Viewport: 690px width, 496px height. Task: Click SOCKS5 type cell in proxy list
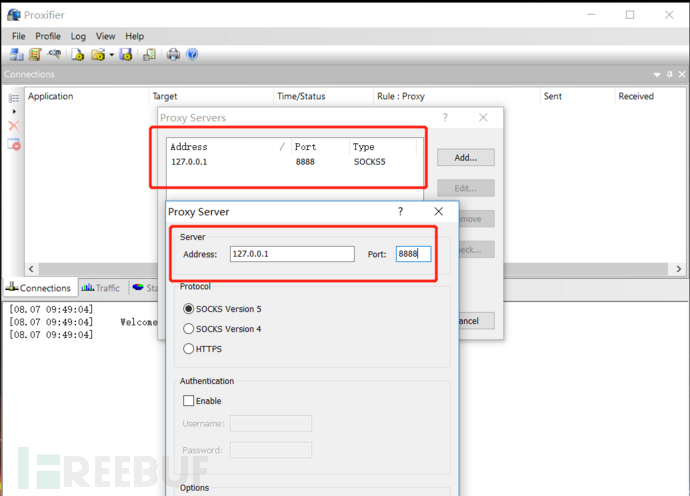tap(370, 162)
